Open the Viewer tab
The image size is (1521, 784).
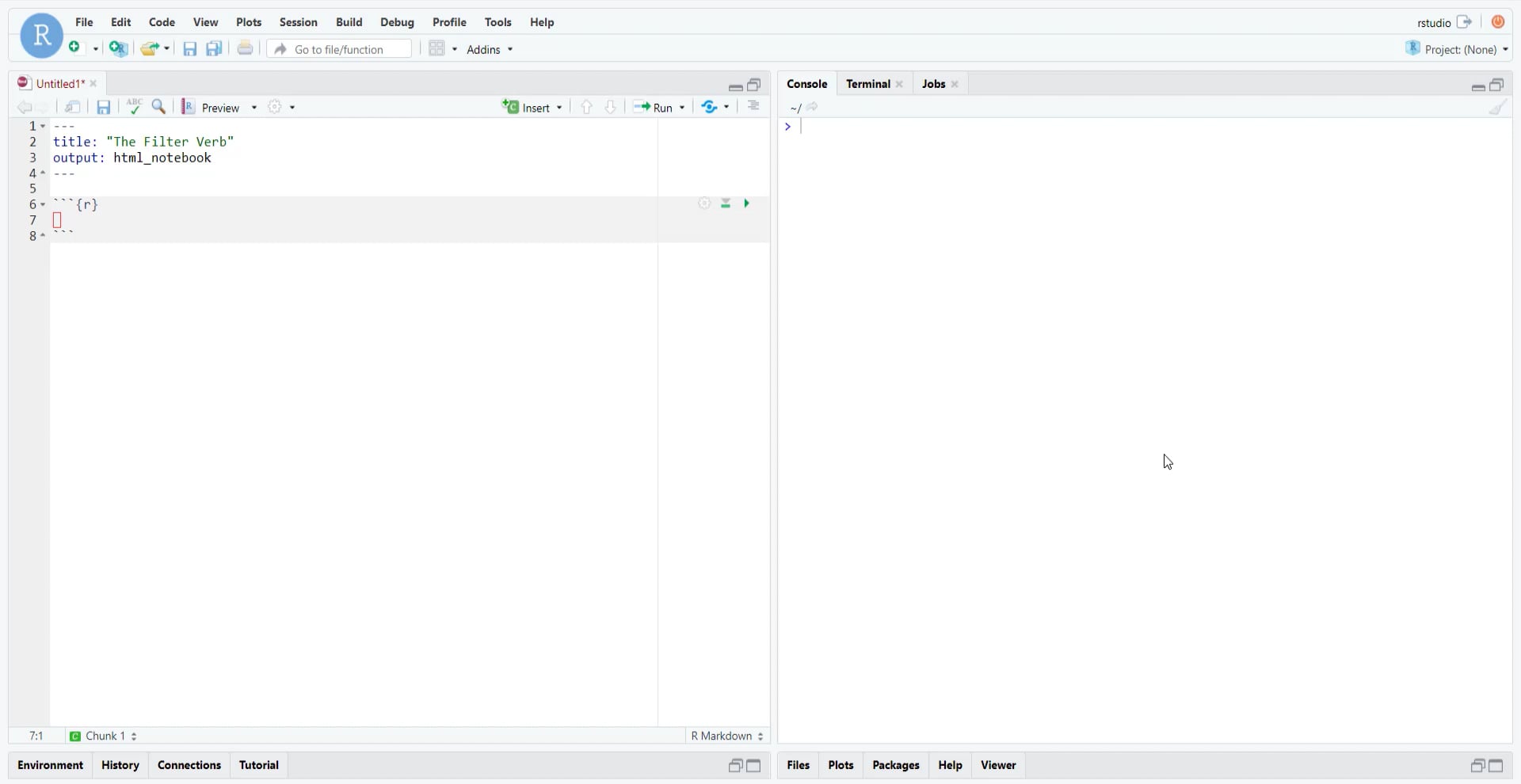(998, 765)
